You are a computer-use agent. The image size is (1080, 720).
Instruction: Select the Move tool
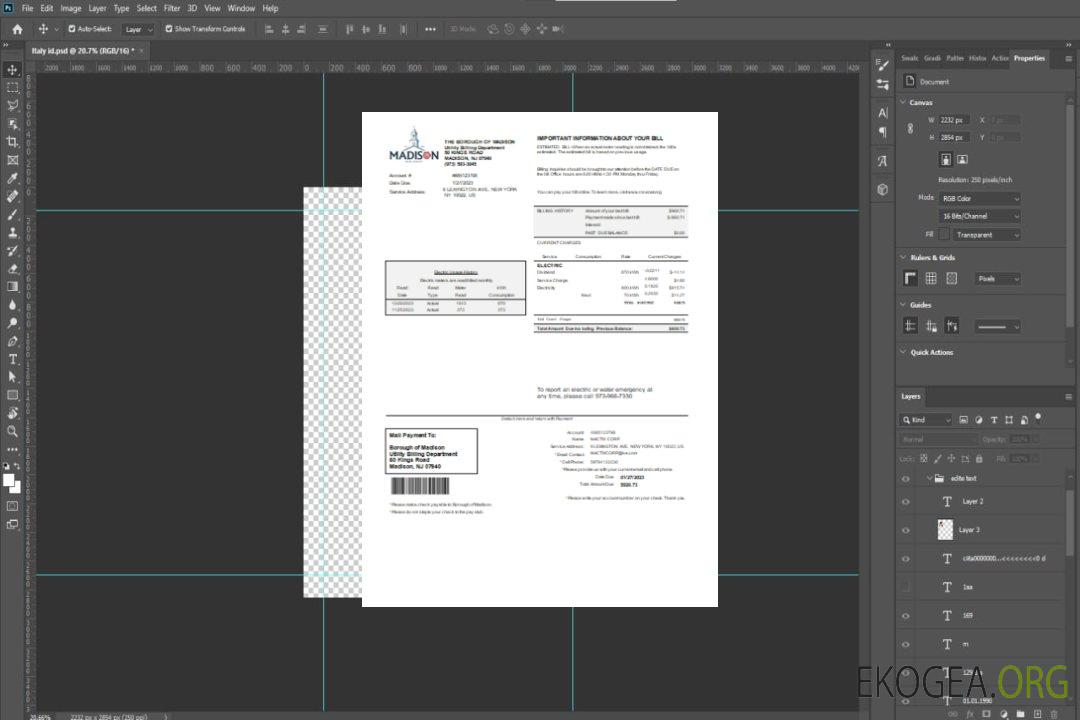coord(12,70)
